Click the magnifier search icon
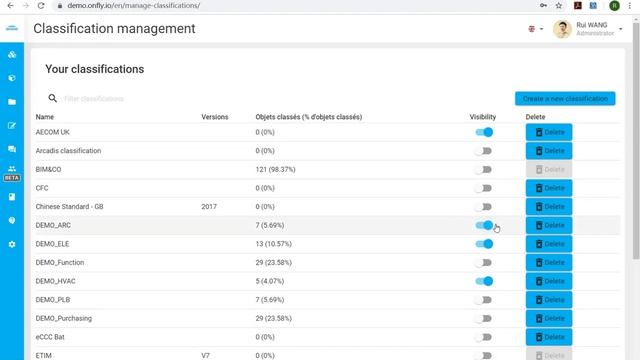The height and width of the screenshot is (360, 640). tap(53, 98)
